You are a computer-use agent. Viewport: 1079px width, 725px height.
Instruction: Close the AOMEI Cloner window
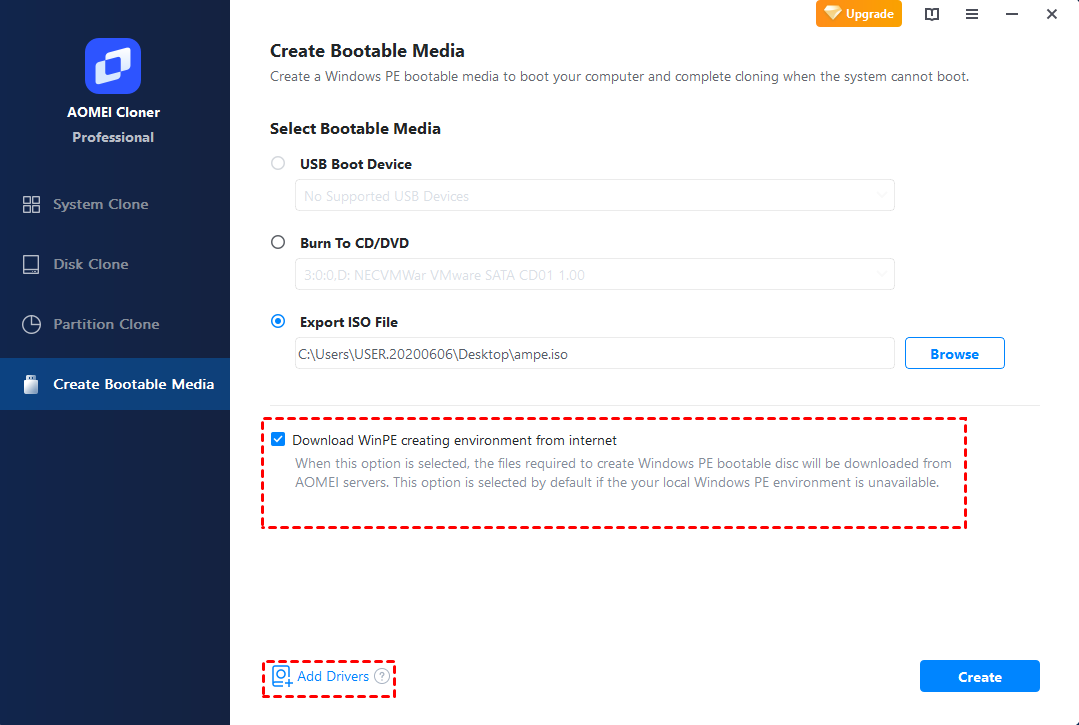tap(1051, 14)
